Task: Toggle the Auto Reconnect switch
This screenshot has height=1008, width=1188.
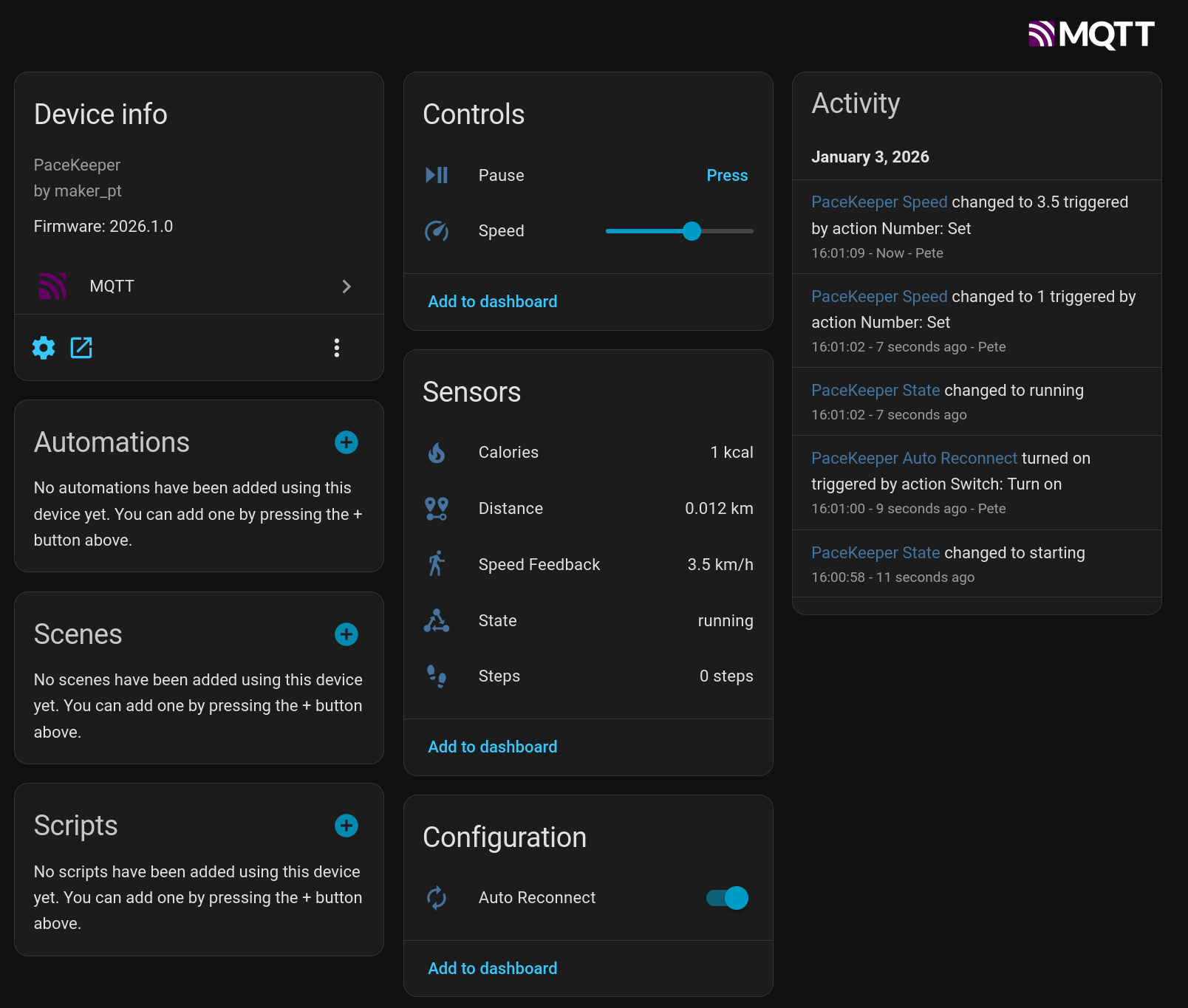Action: click(x=727, y=898)
